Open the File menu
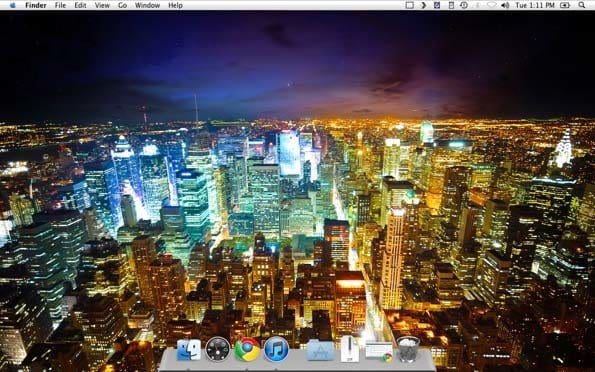Viewport: 595px width, 372px height. pyautogui.click(x=60, y=5)
